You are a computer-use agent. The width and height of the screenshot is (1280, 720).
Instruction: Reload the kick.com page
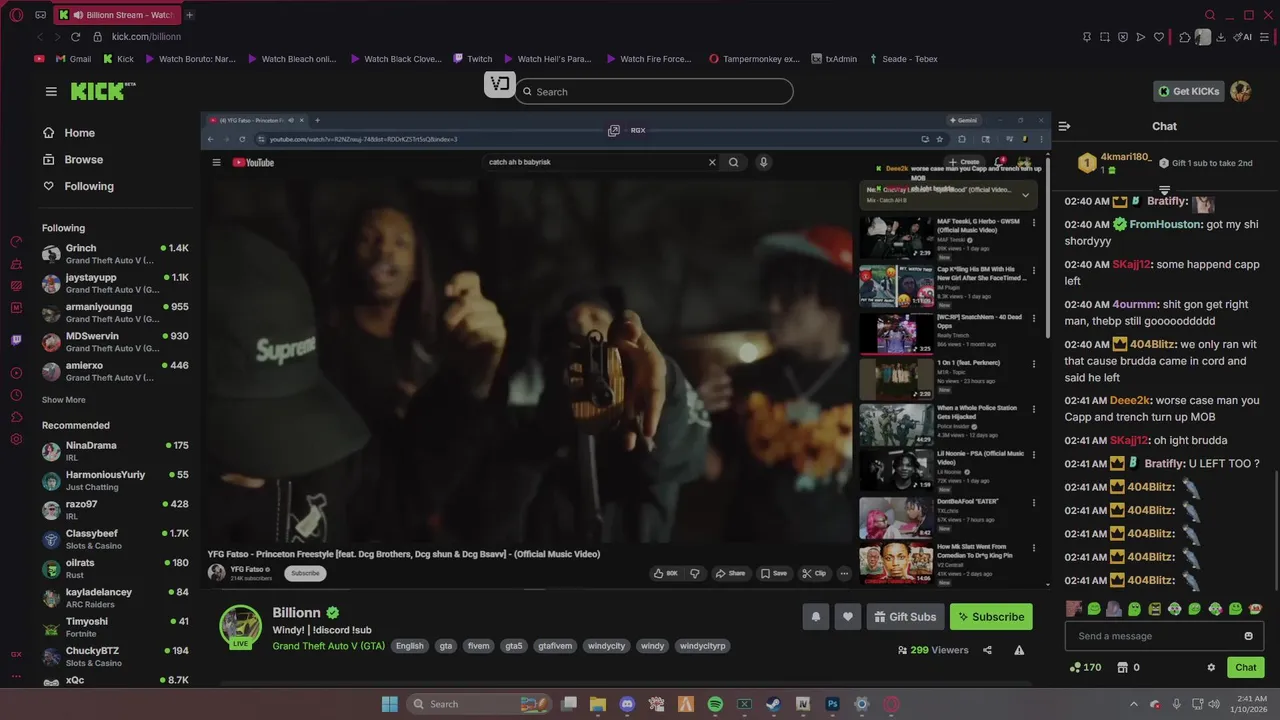coord(75,37)
